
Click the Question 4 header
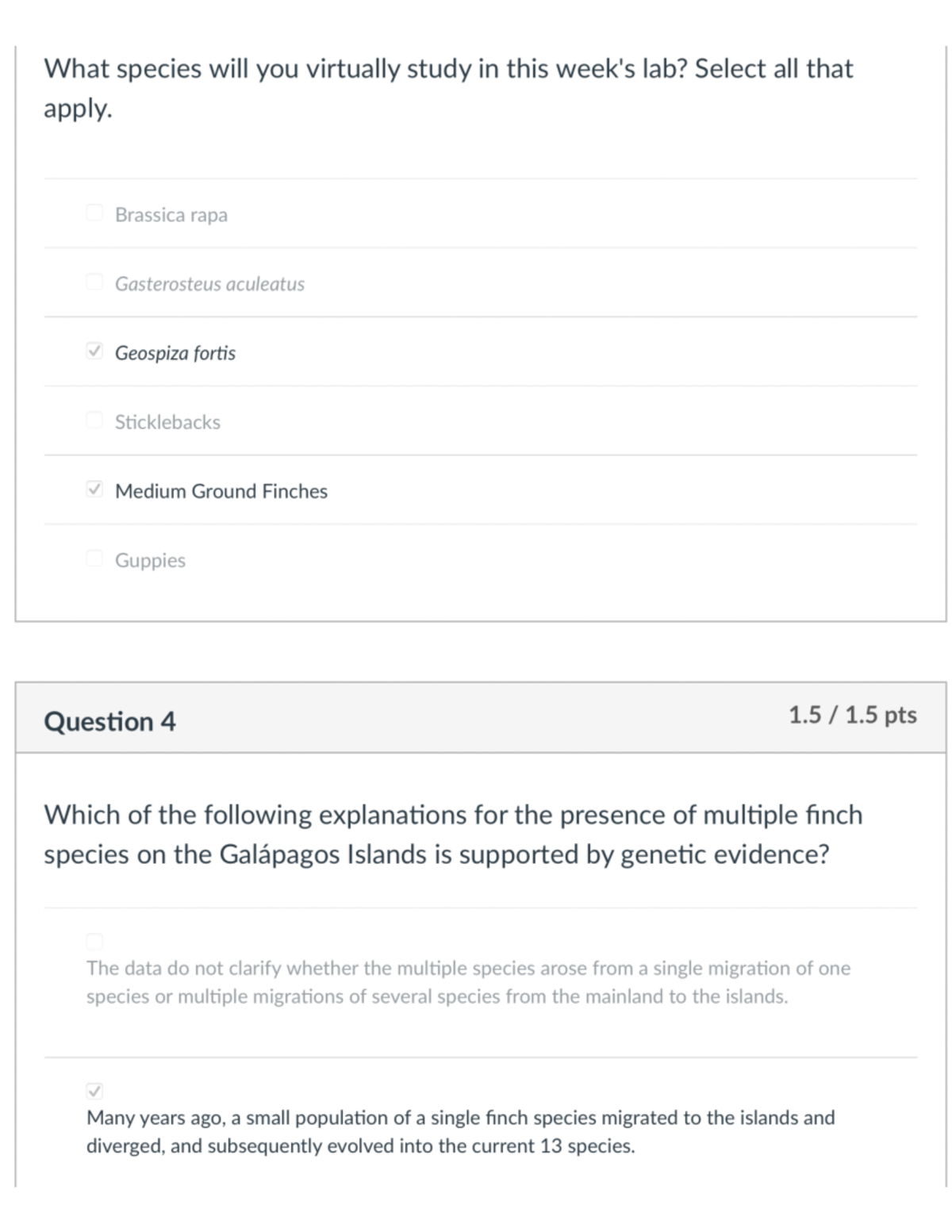(110, 722)
